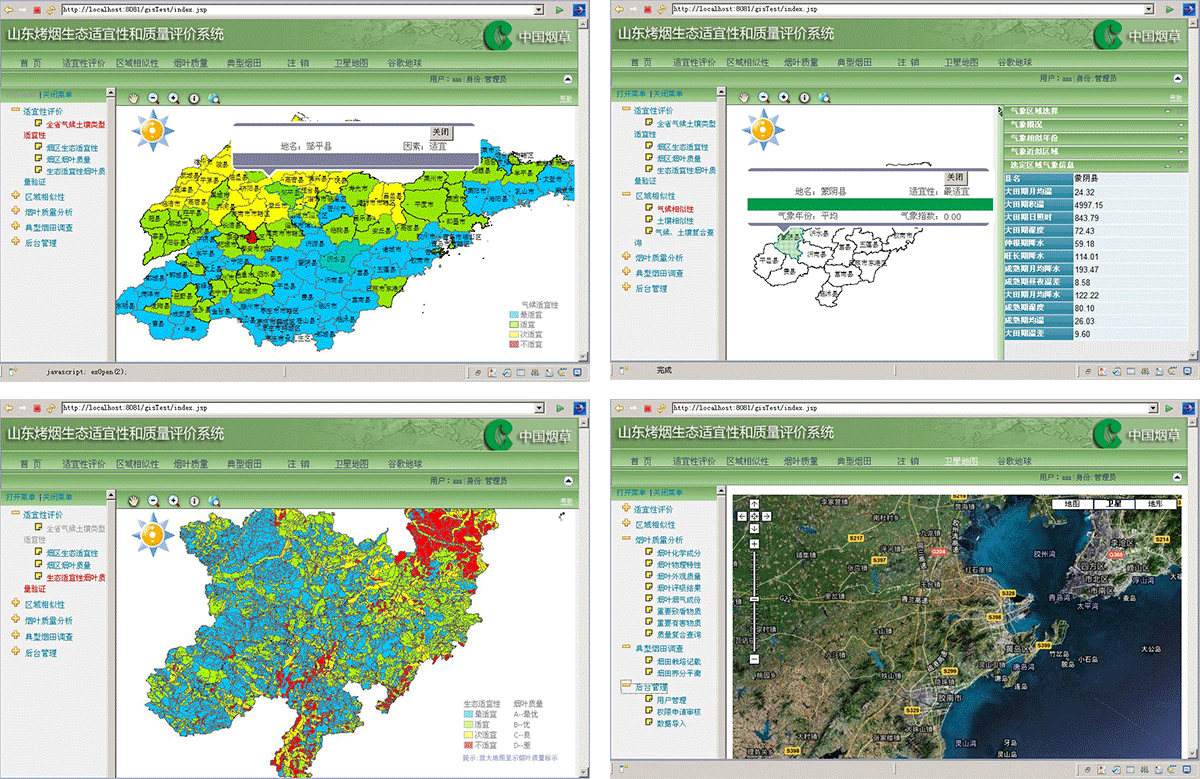Image resolution: width=1200 pixels, height=779 pixels.
Task: Click zoom-out magnifier in top-left window toolbar
Action: click(153, 98)
